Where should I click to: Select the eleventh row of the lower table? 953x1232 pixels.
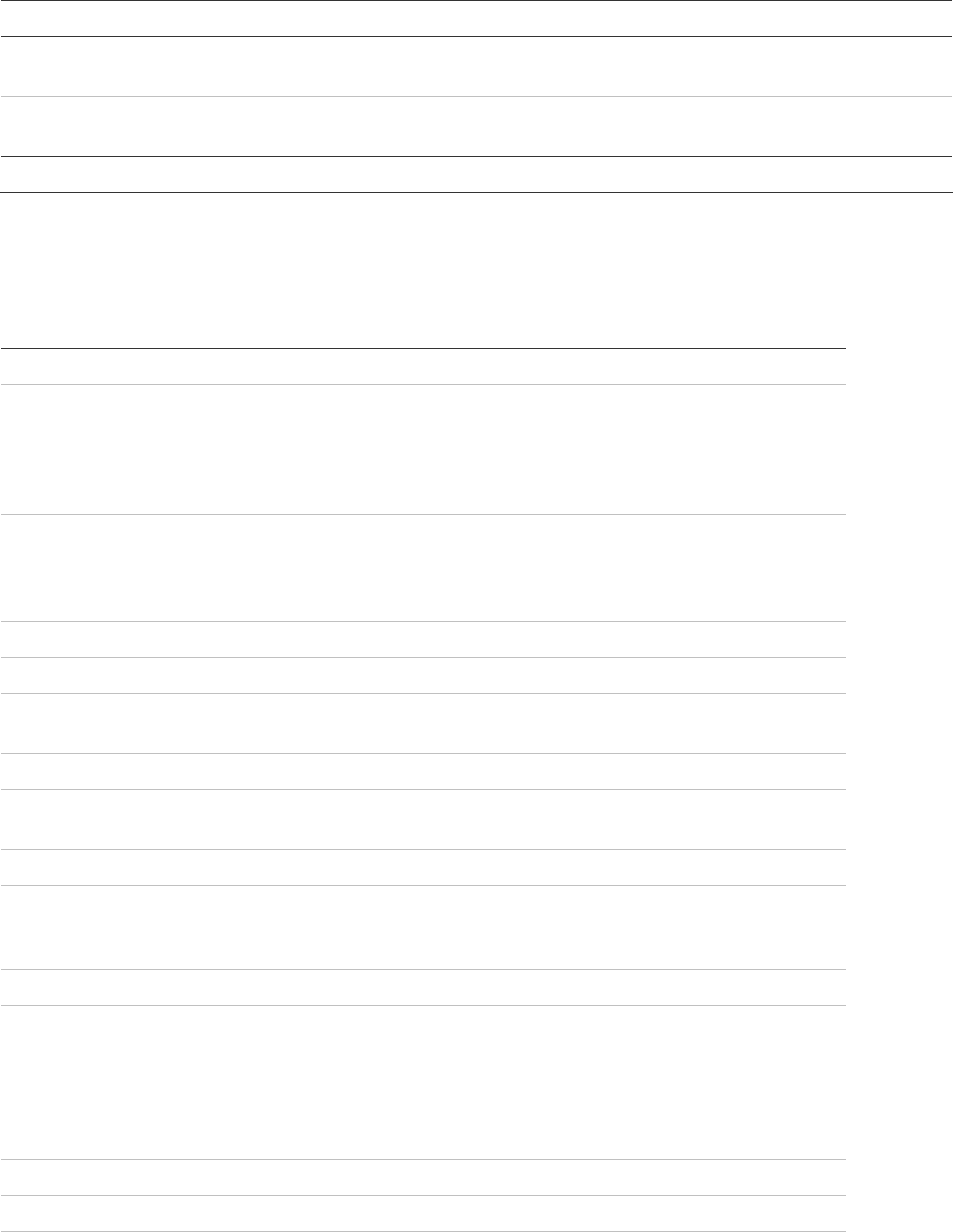click(x=422, y=987)
